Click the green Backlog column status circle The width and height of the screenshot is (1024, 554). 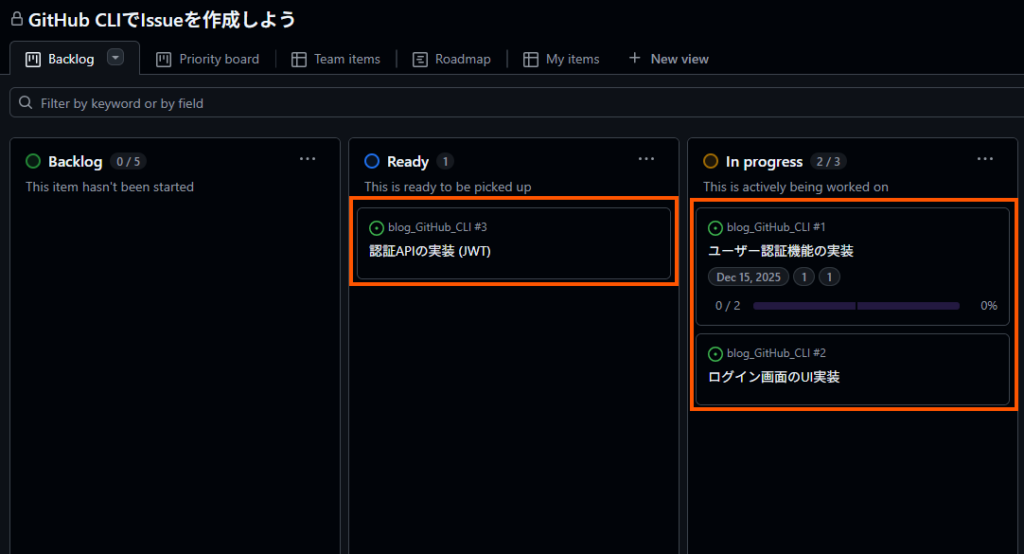click(x=33, y=161)
